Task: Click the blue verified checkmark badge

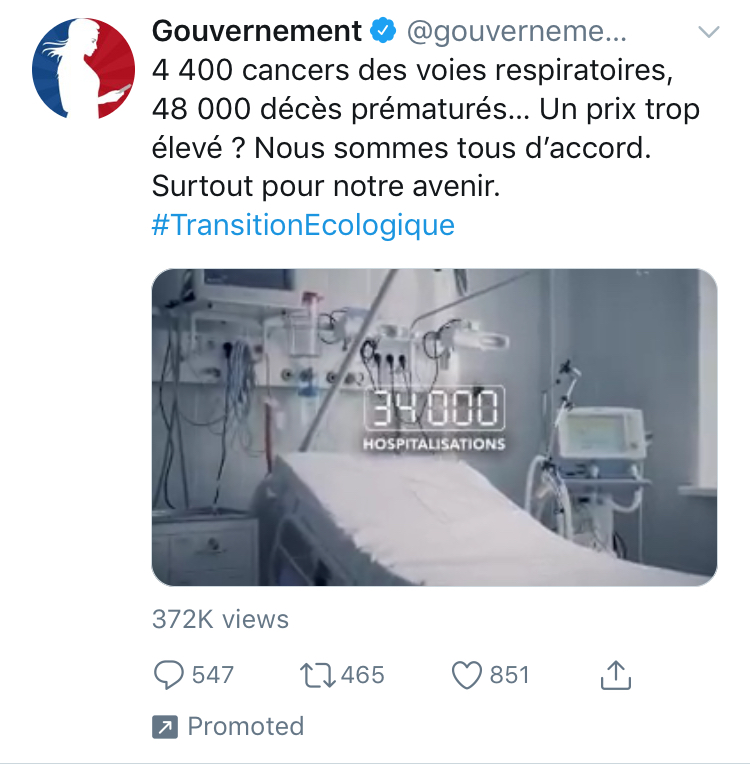Action: (383, 31)
